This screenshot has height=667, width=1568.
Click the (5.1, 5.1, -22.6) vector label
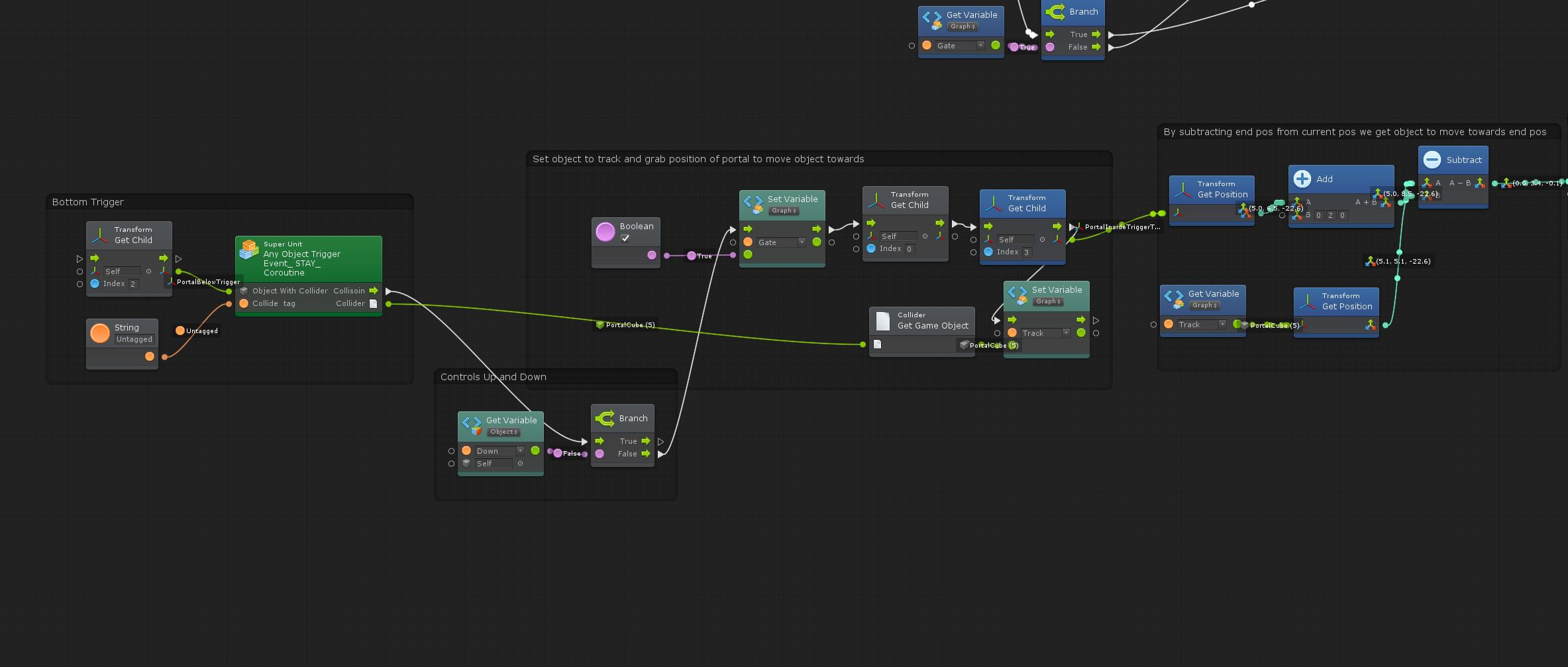point(1398,262)
